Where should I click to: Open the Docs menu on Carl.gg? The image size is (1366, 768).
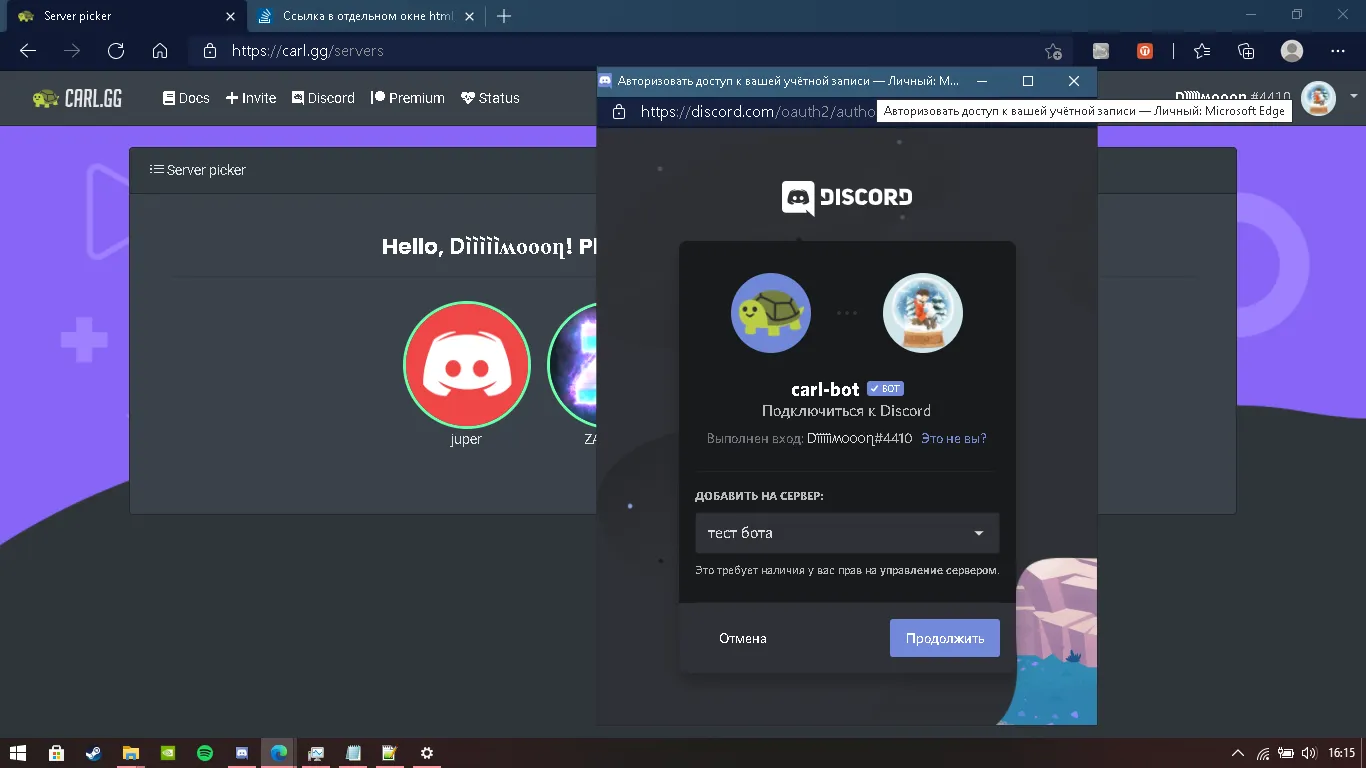186,98
